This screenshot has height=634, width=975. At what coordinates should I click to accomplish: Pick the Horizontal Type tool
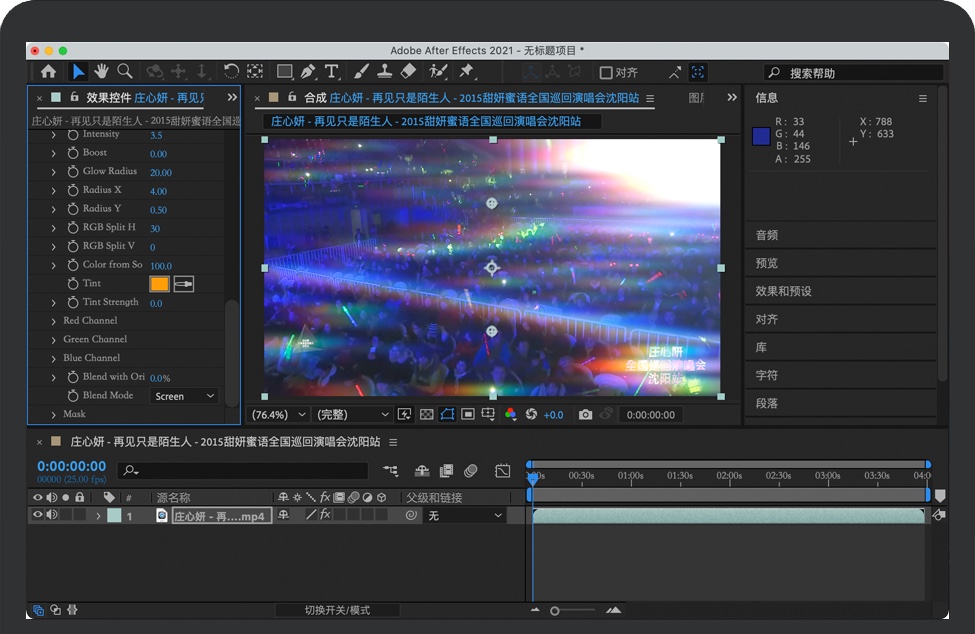coord(332,71)
